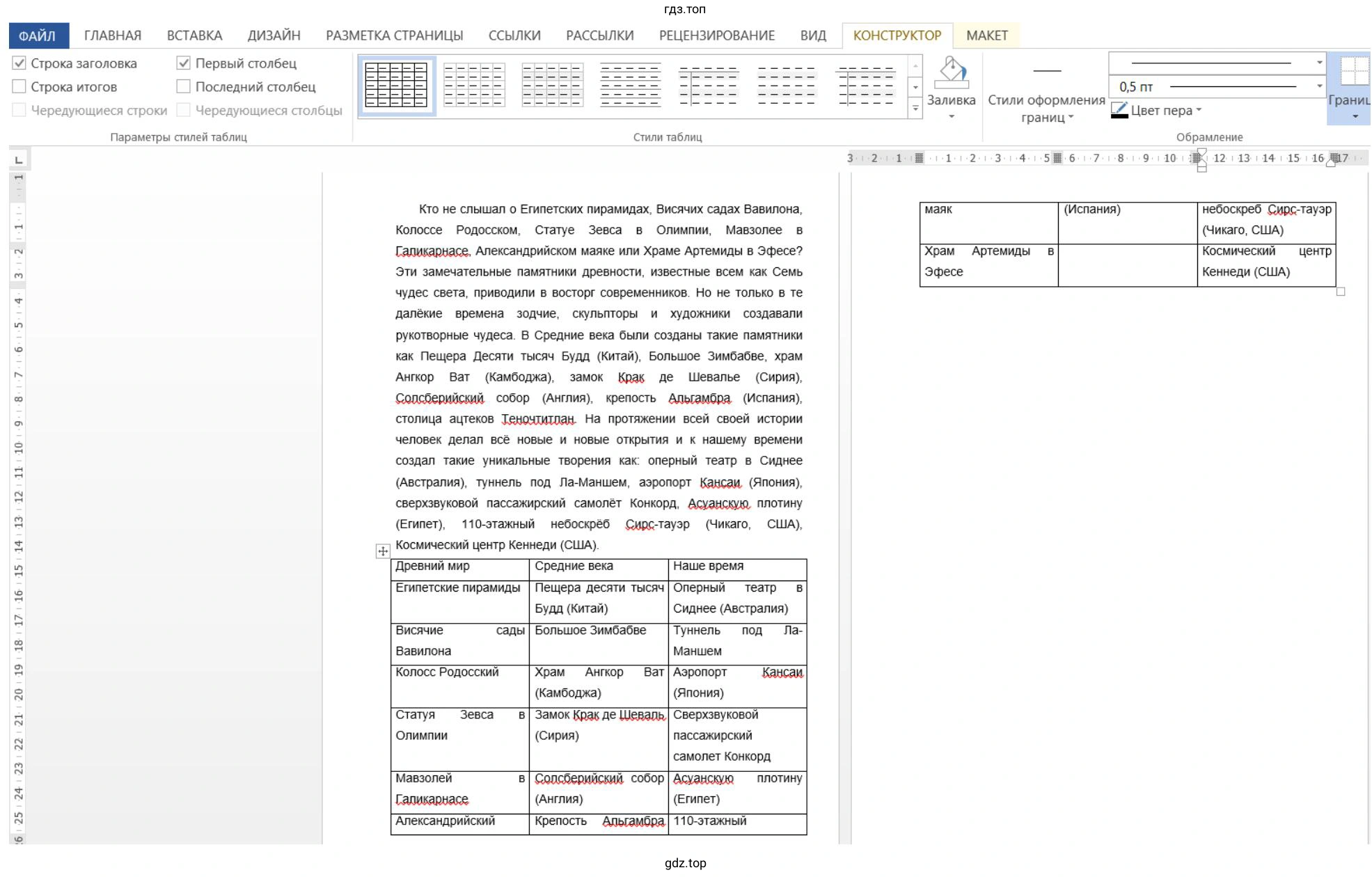Click the table move handle icon
1372x877 pixels.
[x=383, y=551]
